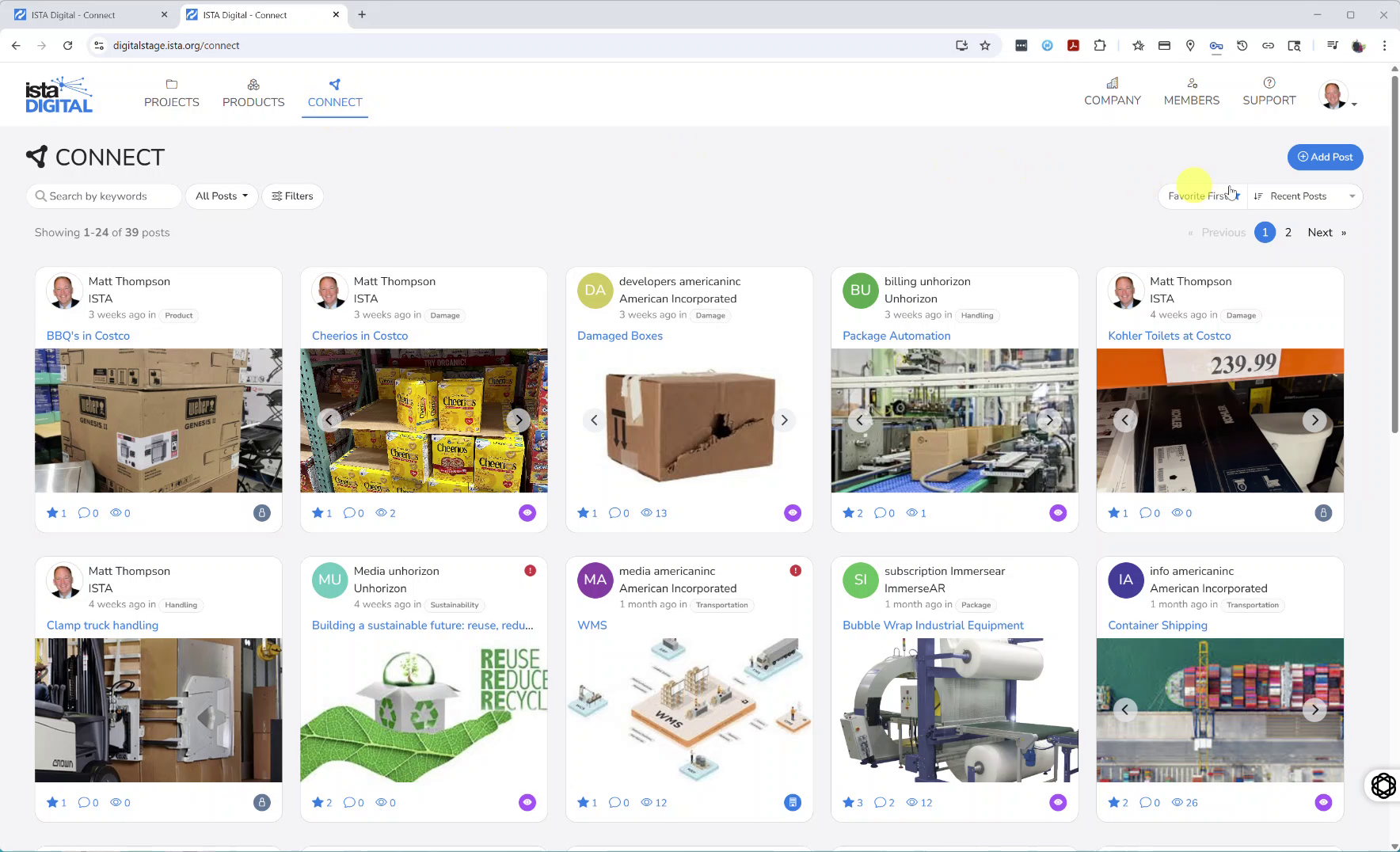This screenshot has width=1400, height=852.
Task: Click the page vertical scrollbar
Action: click(x=1394, y=253)
